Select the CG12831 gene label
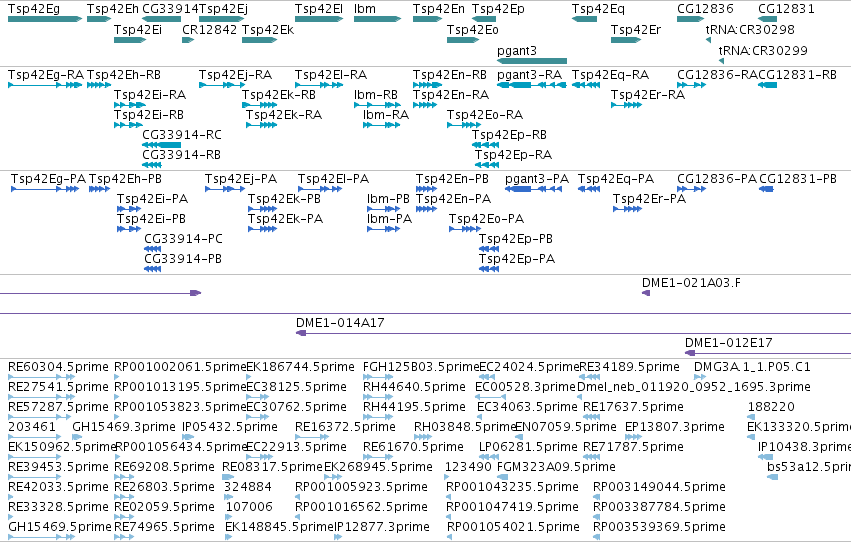This screenshot has height=542, width=851. click(x=786, y=9)
